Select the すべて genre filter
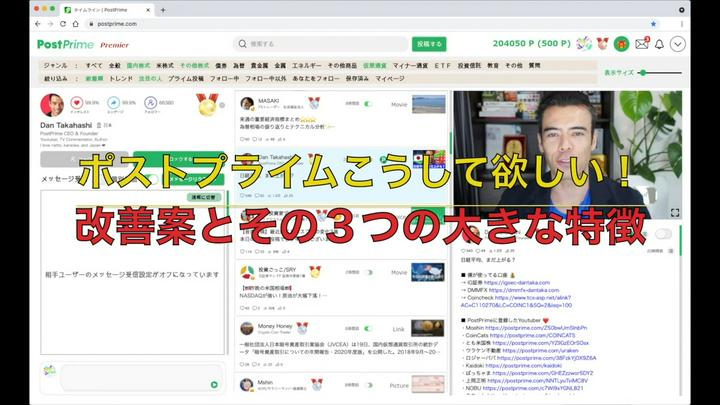Image resolution: width=720 pixels, height=405 pixels. pyautogui.click(x=94, y=66)
